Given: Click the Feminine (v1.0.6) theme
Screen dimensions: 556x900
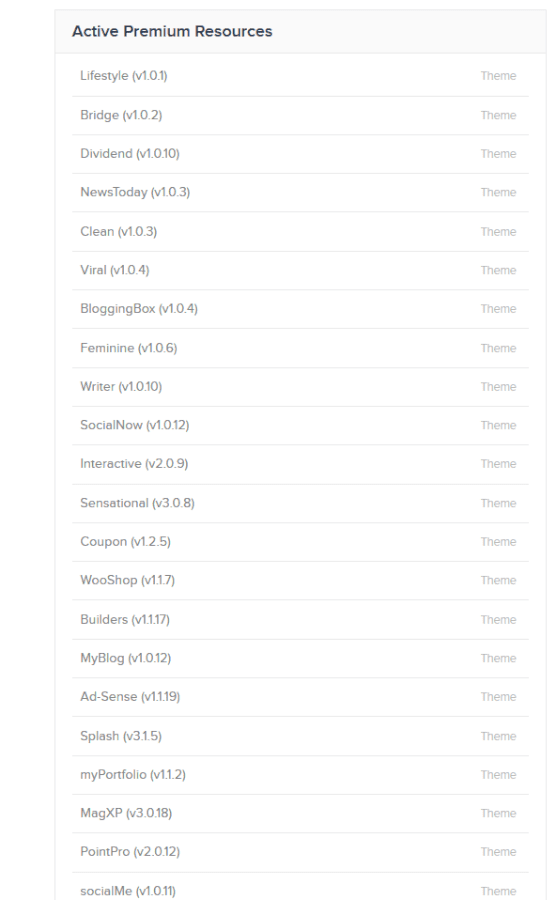Looking at the screenshot, I should click(x=300, y=348).
